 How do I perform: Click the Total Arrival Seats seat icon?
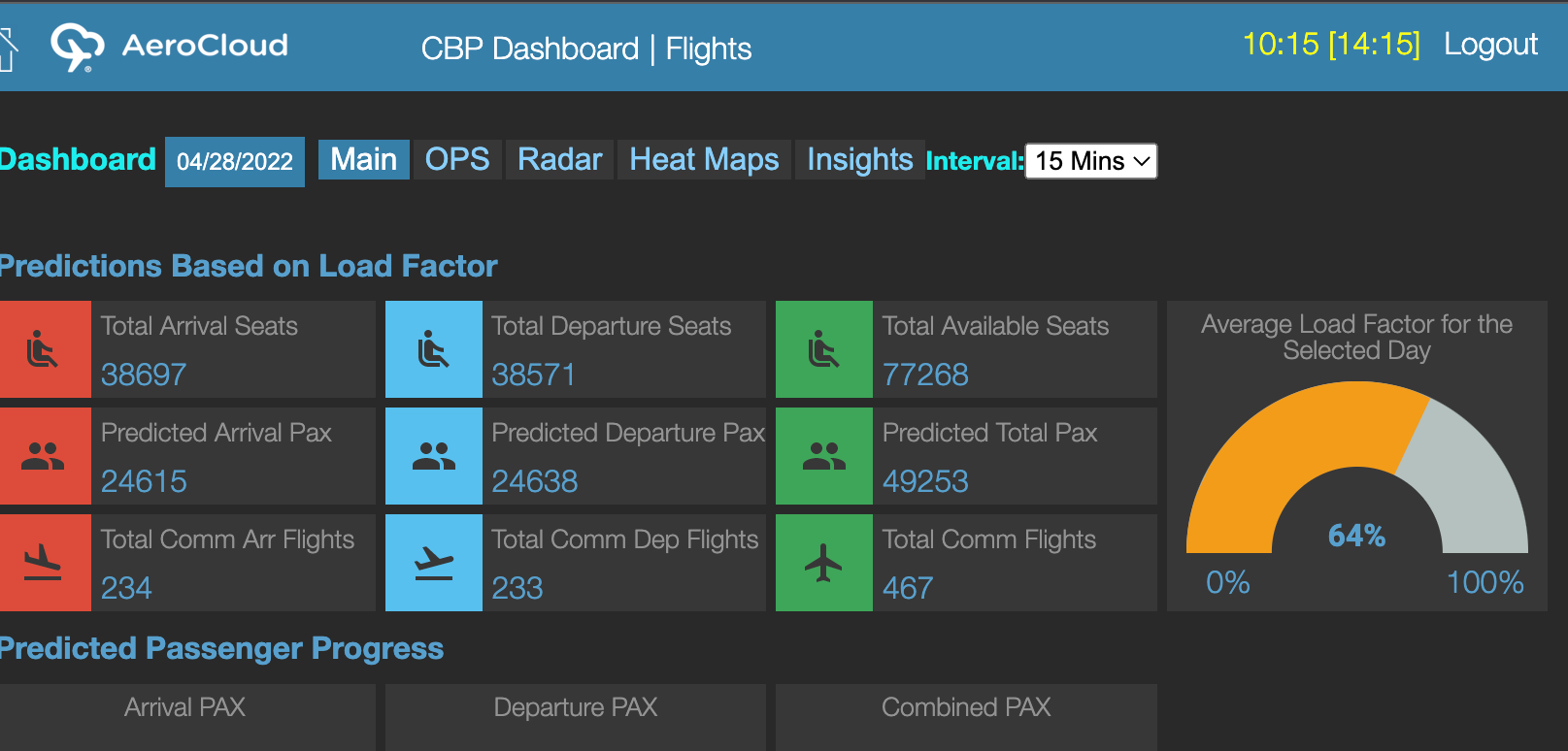(x=44, y=349)
